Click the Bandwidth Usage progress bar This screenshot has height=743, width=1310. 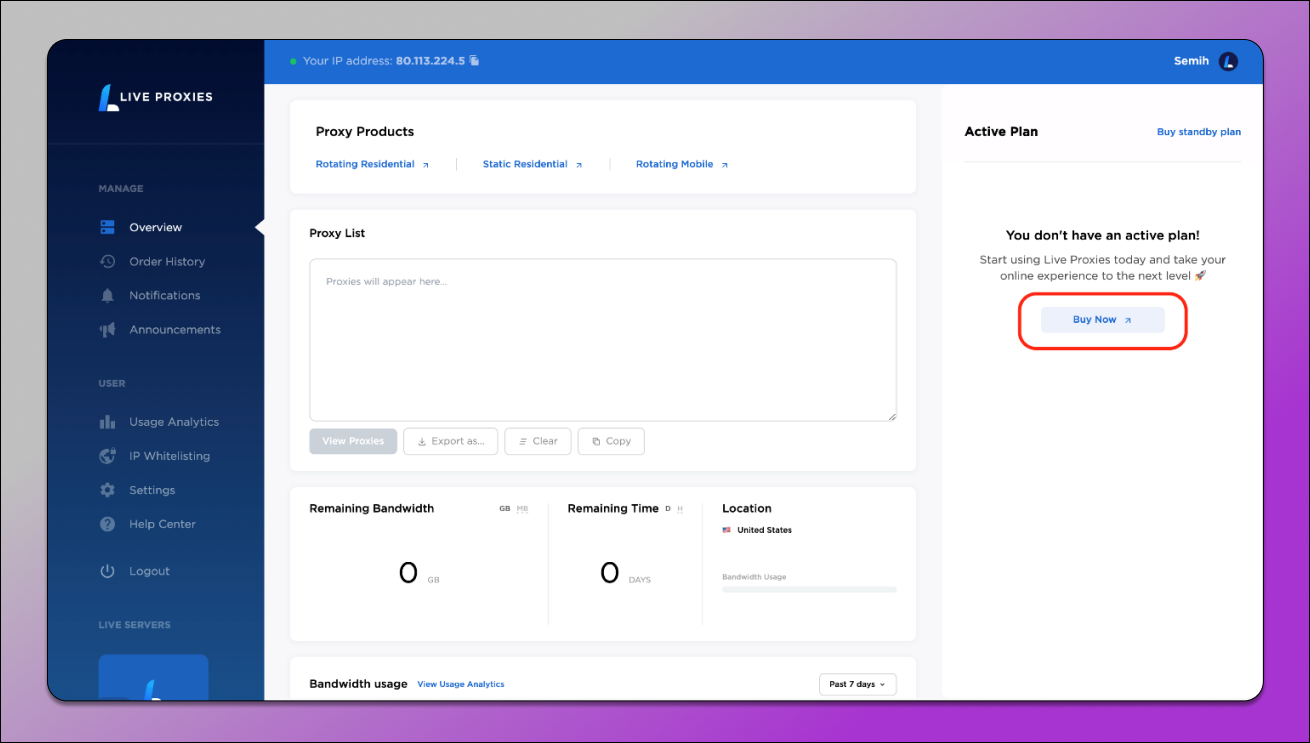point(809,590)
